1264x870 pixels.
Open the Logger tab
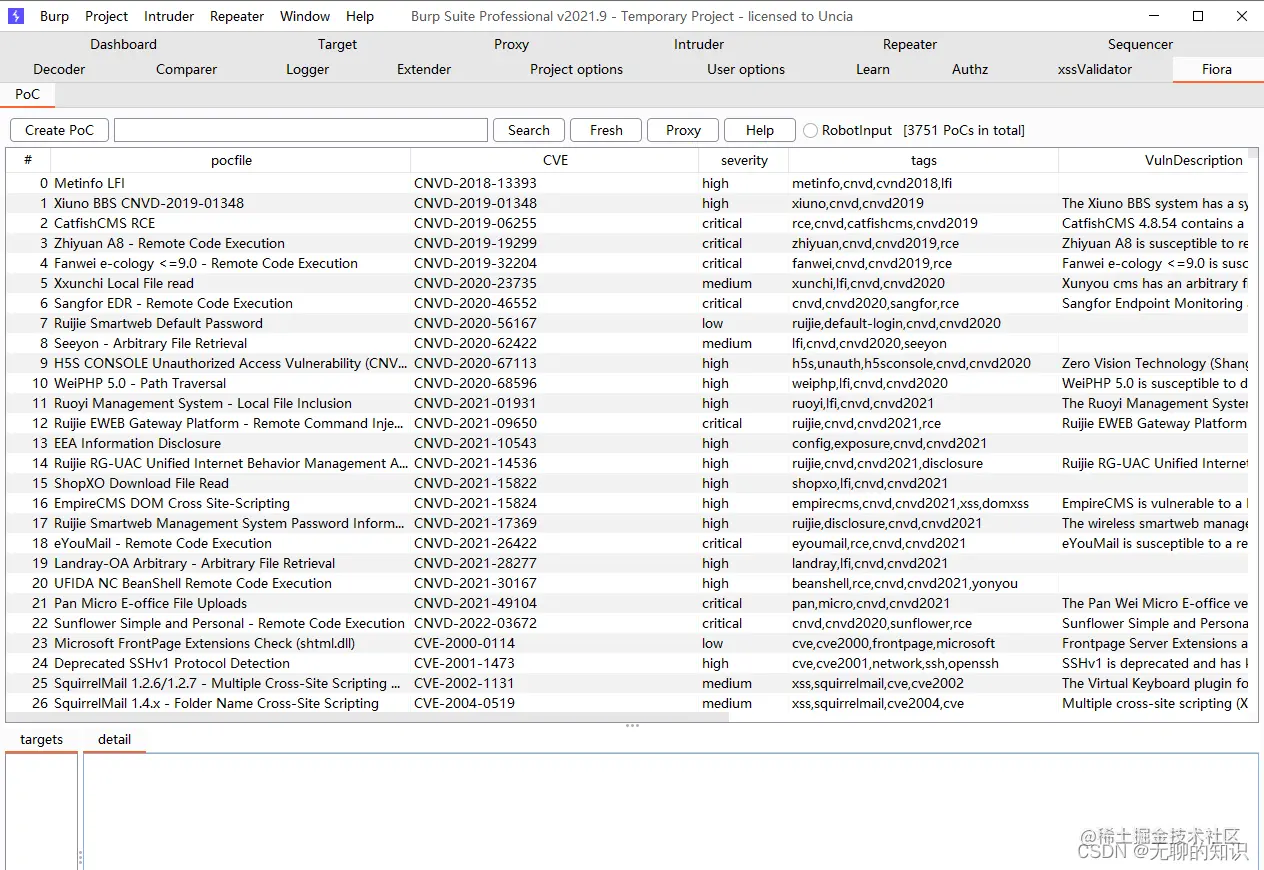click(307, 69)
